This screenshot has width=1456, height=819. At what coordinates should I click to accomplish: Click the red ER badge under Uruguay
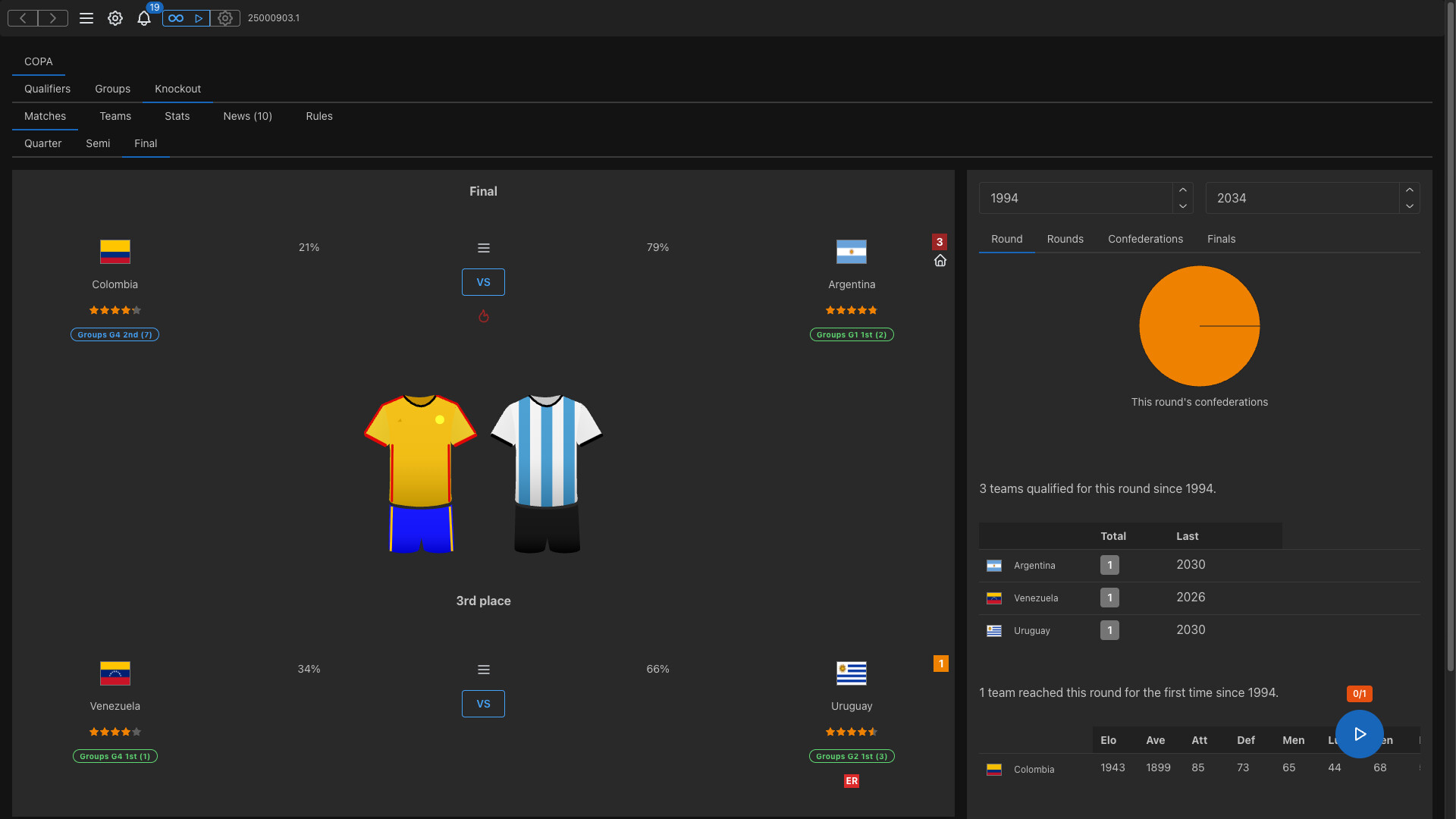click(852, 781)
